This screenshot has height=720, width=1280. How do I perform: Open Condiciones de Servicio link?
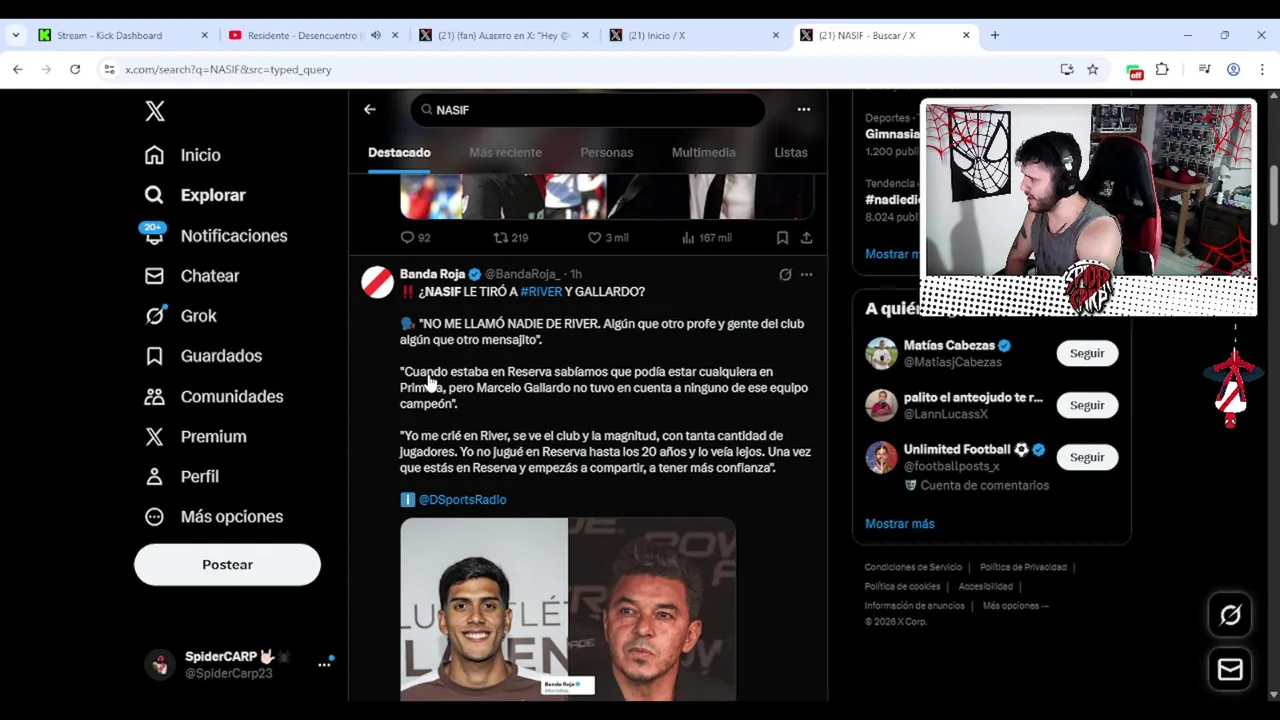913,567
